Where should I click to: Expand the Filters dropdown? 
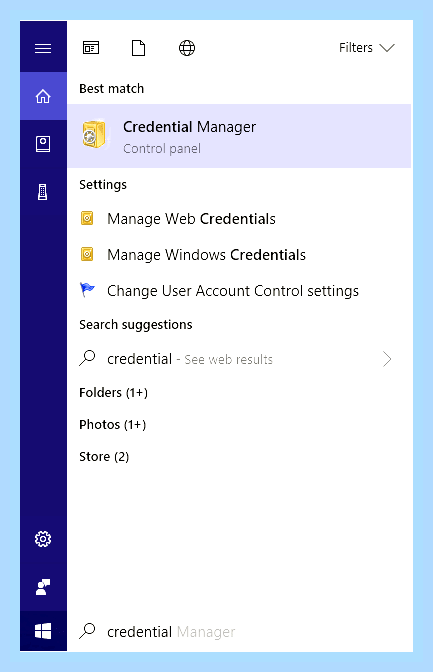pyautogui.click(x=367, y=48)
